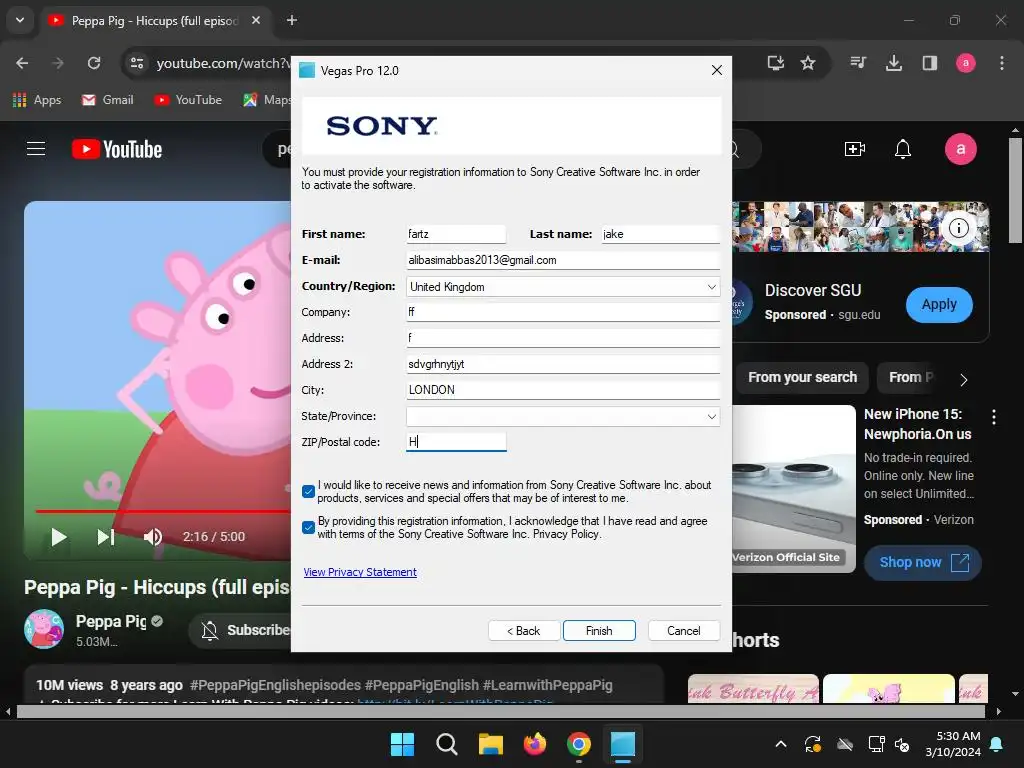Viewport: 1024px width, 768px height.
Task: Select From your search chip
Action: 803,377
